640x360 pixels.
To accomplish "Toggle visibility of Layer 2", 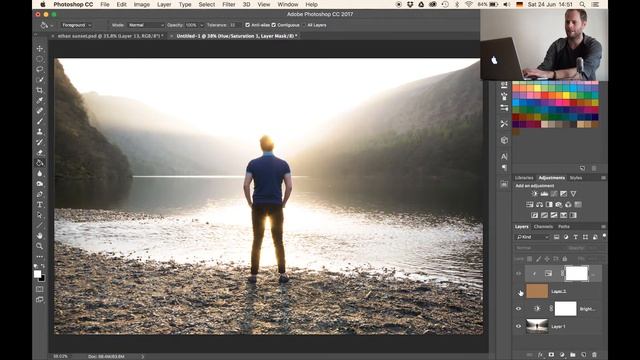I will tap(519, 291).
